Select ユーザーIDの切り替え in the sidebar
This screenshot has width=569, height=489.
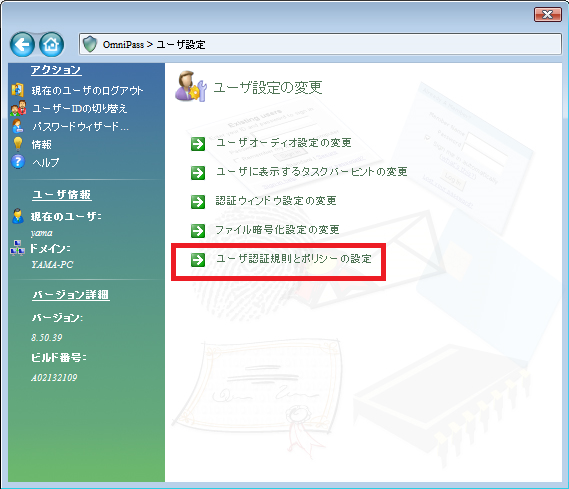click(x=79, y=108)
